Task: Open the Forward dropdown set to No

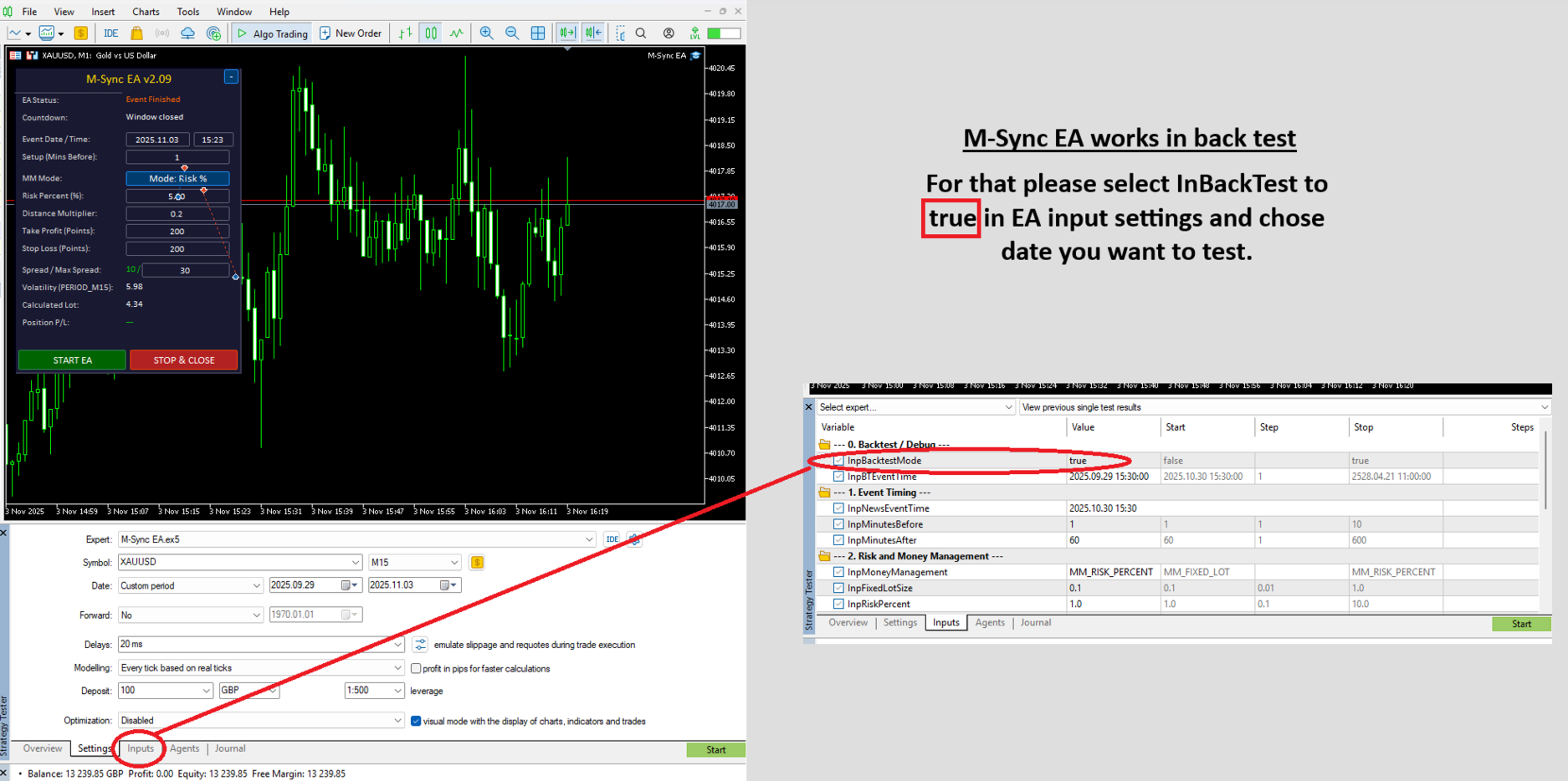Action: click(191, 615)
